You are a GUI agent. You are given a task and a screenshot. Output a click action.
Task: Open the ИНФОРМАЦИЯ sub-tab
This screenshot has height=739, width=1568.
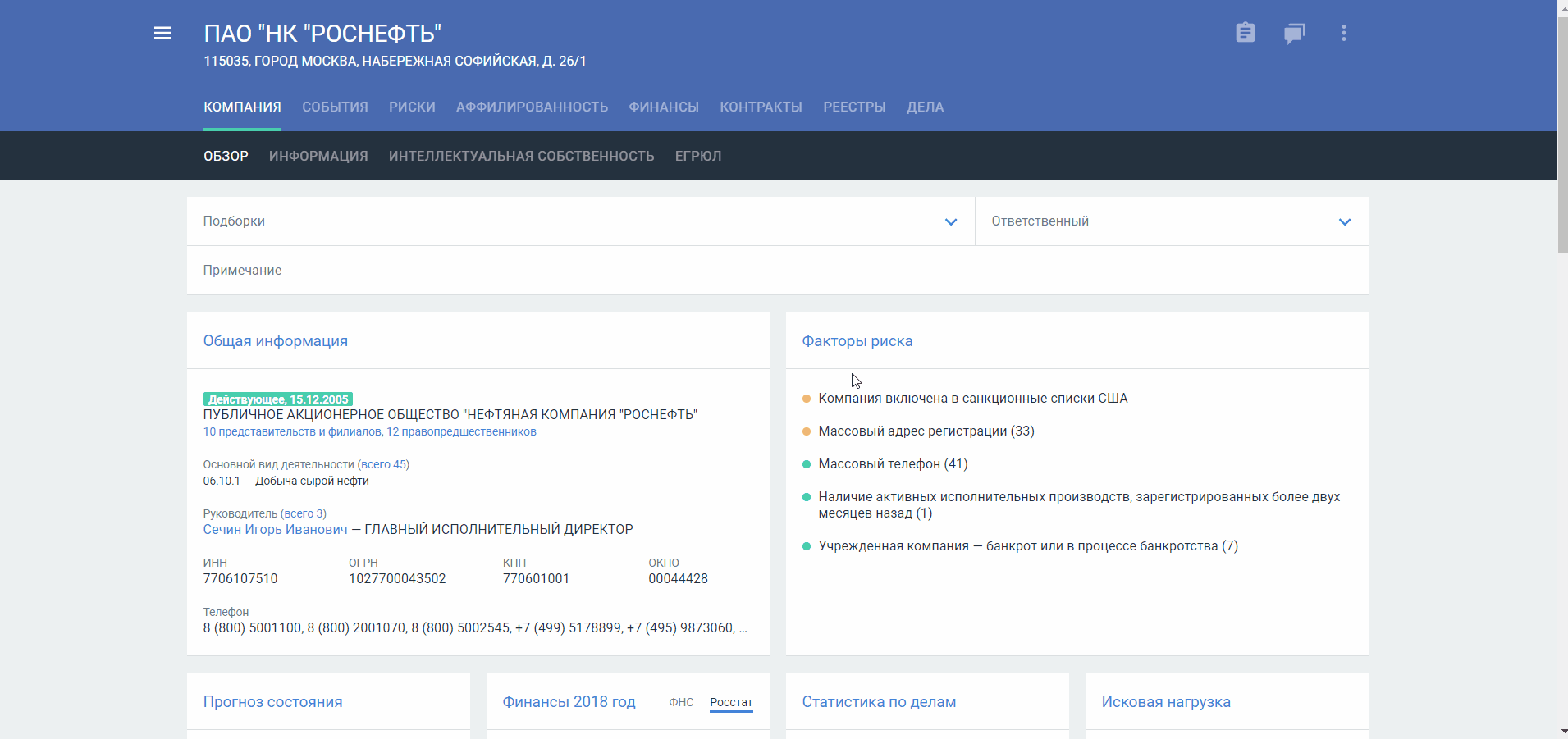pos(318,156)
